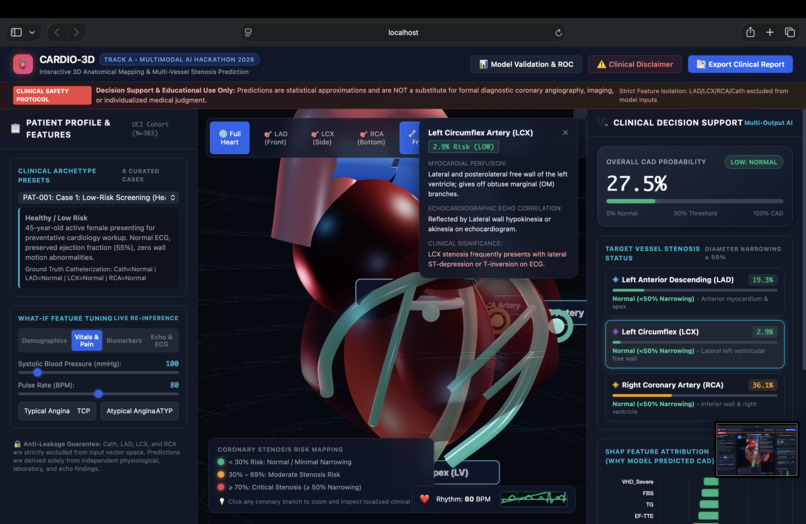
Task: Click the LOW: NORMAL status badge
Action: tap(754, 162)
